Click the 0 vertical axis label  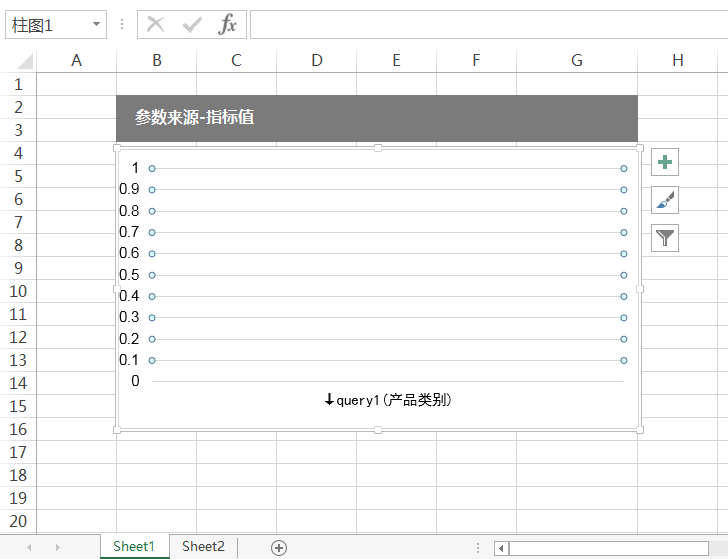[135, 381]
